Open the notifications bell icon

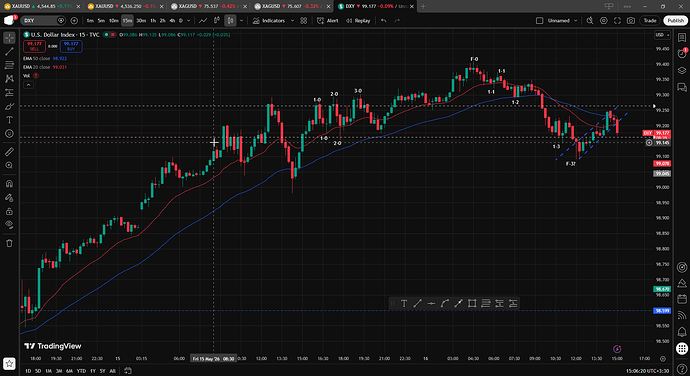point(682,331)
